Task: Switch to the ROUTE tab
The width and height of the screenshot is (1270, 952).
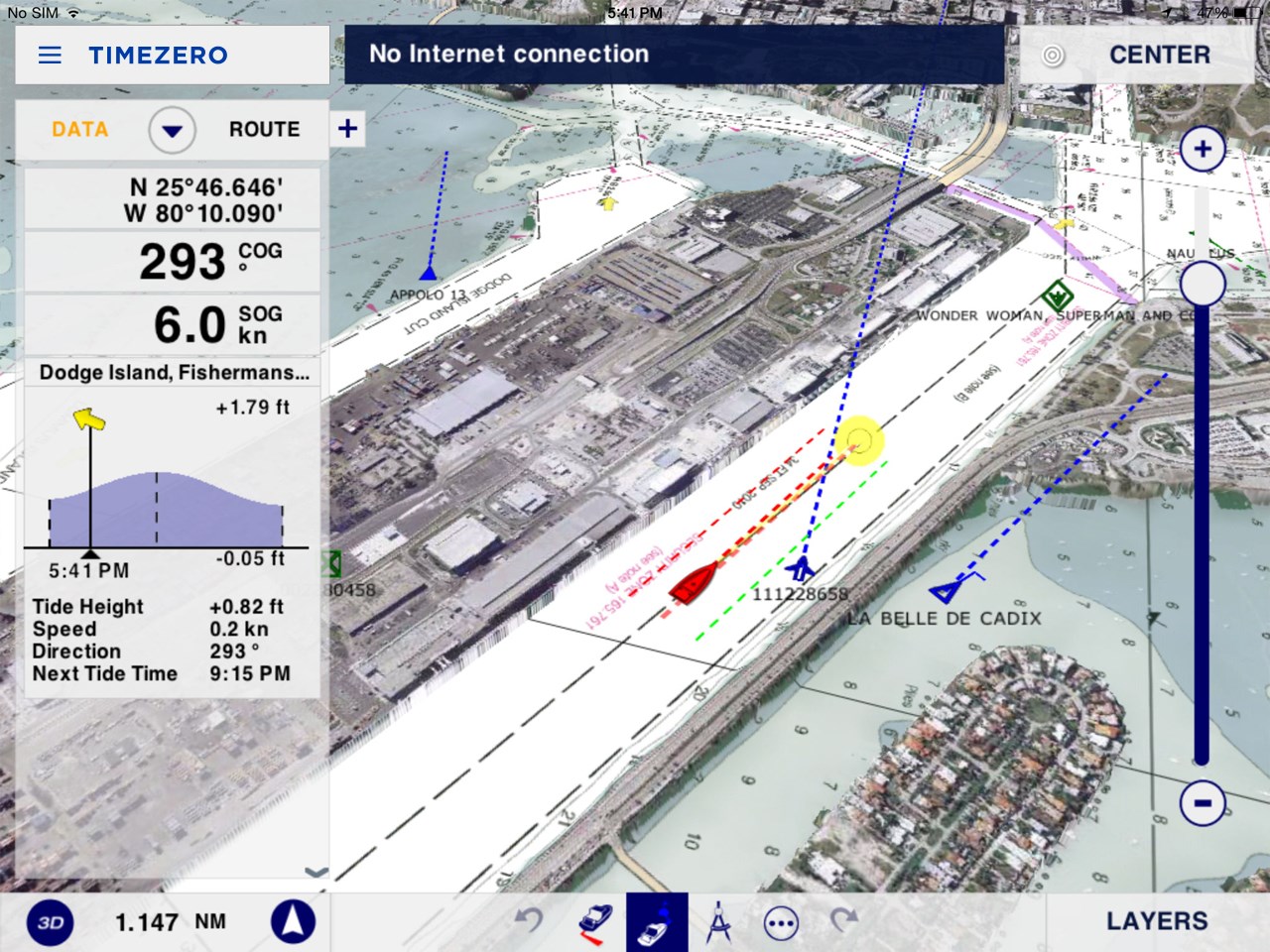Action: 264,130
